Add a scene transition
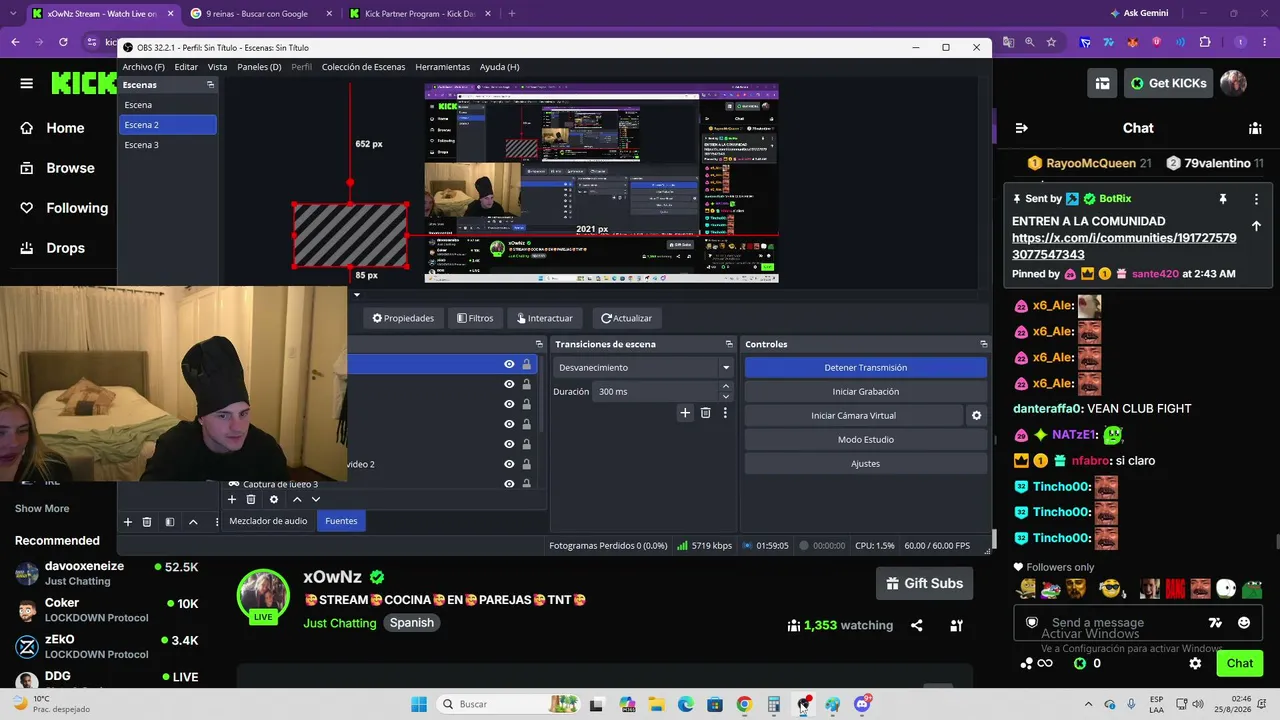 point(685,412)
